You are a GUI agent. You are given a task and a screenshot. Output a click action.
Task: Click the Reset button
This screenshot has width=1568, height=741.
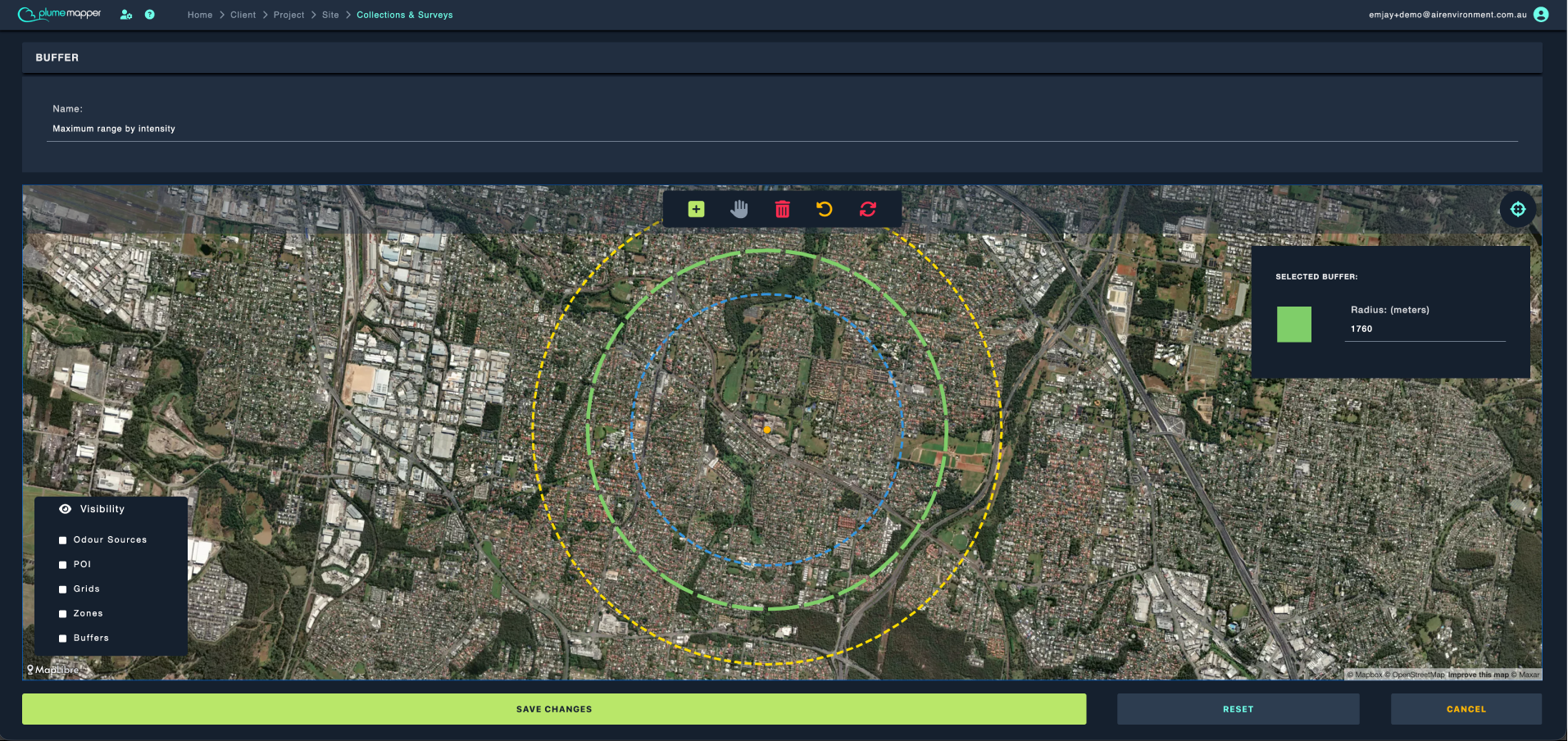click(1238, 709)
